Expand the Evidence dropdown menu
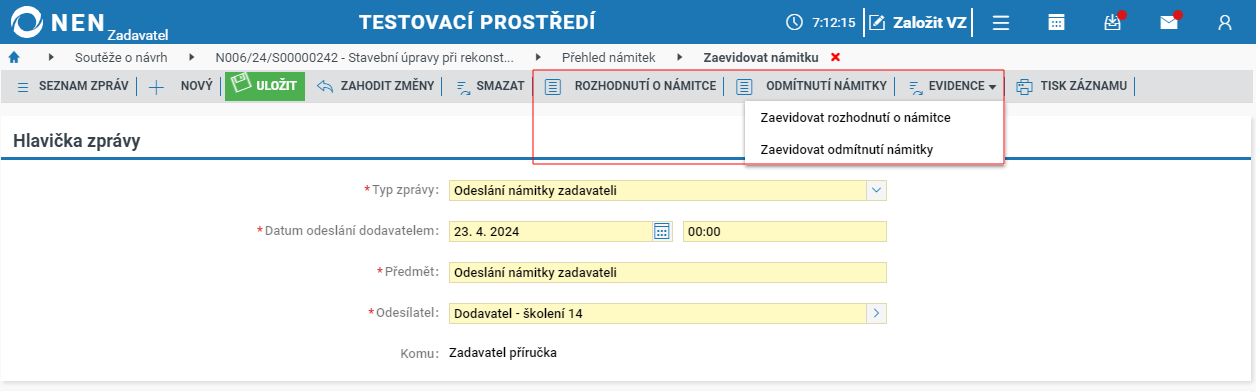 point(952,86)
